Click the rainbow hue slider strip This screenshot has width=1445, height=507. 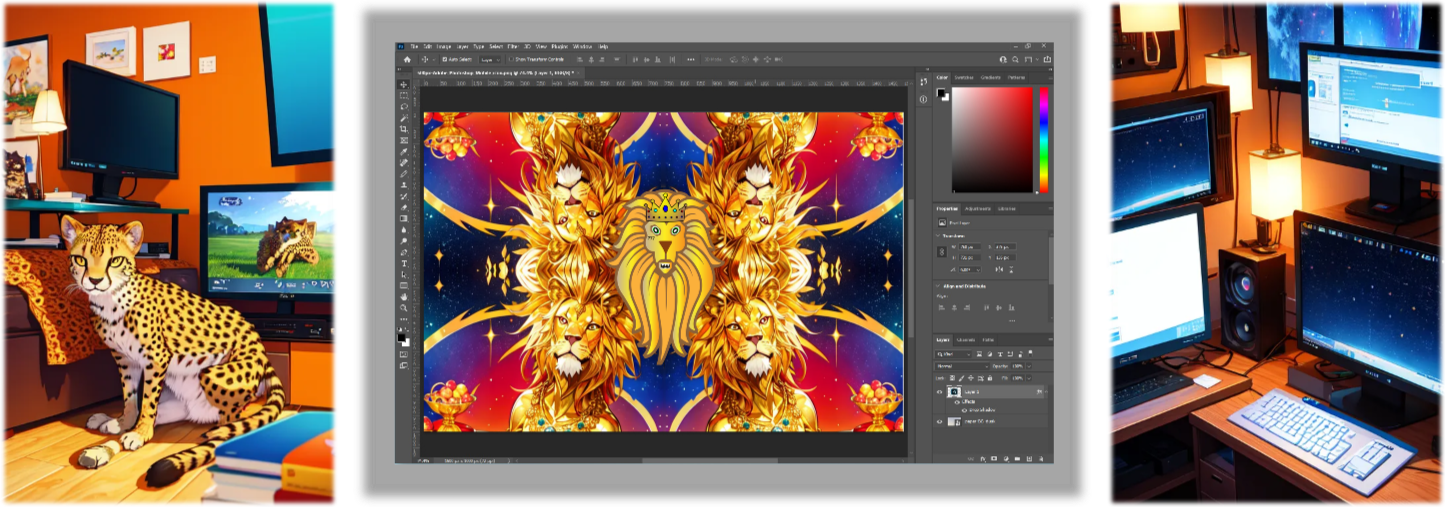point(1043,139)
